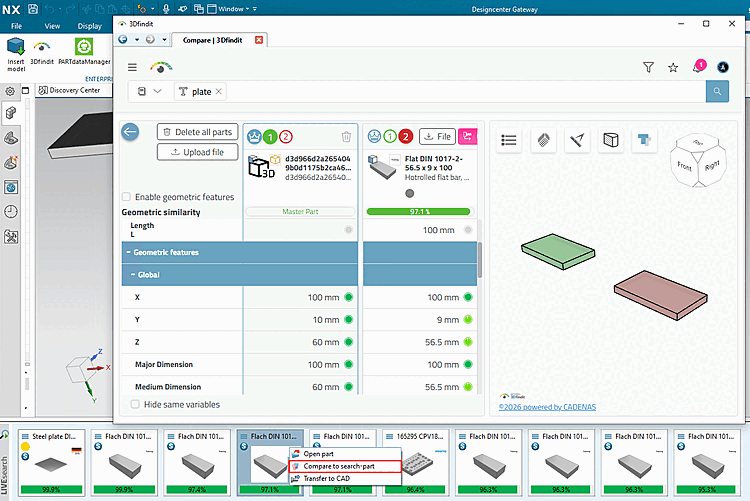Open the filter funnel icon
This screenshot has width=750, height=501.
pyautogui.click(x=648, y=67)
